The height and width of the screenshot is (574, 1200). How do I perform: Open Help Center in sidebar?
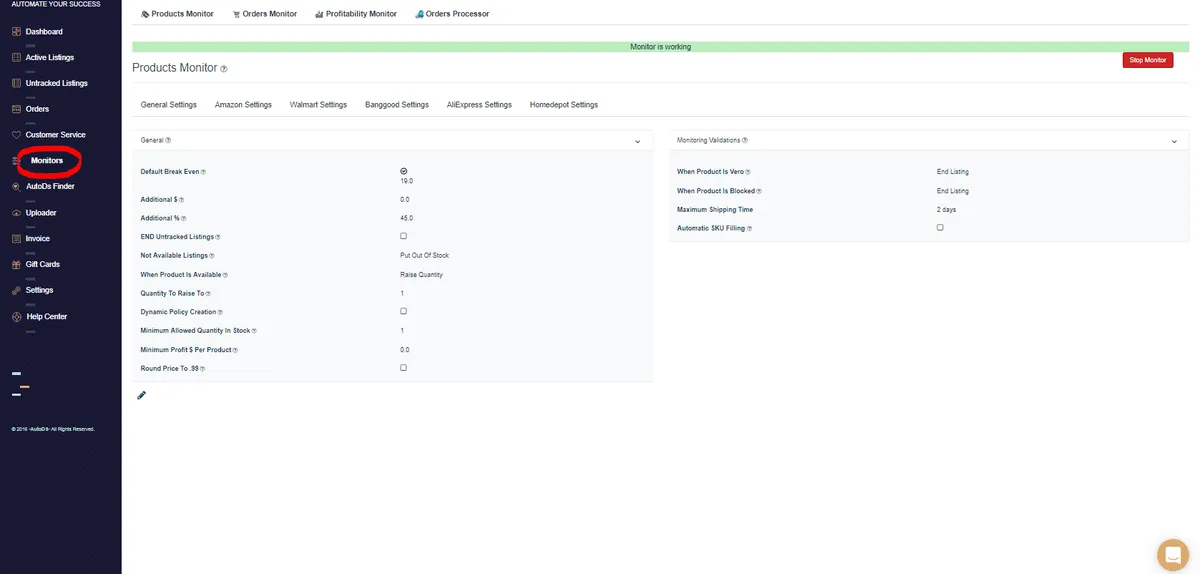coord(47,316)
